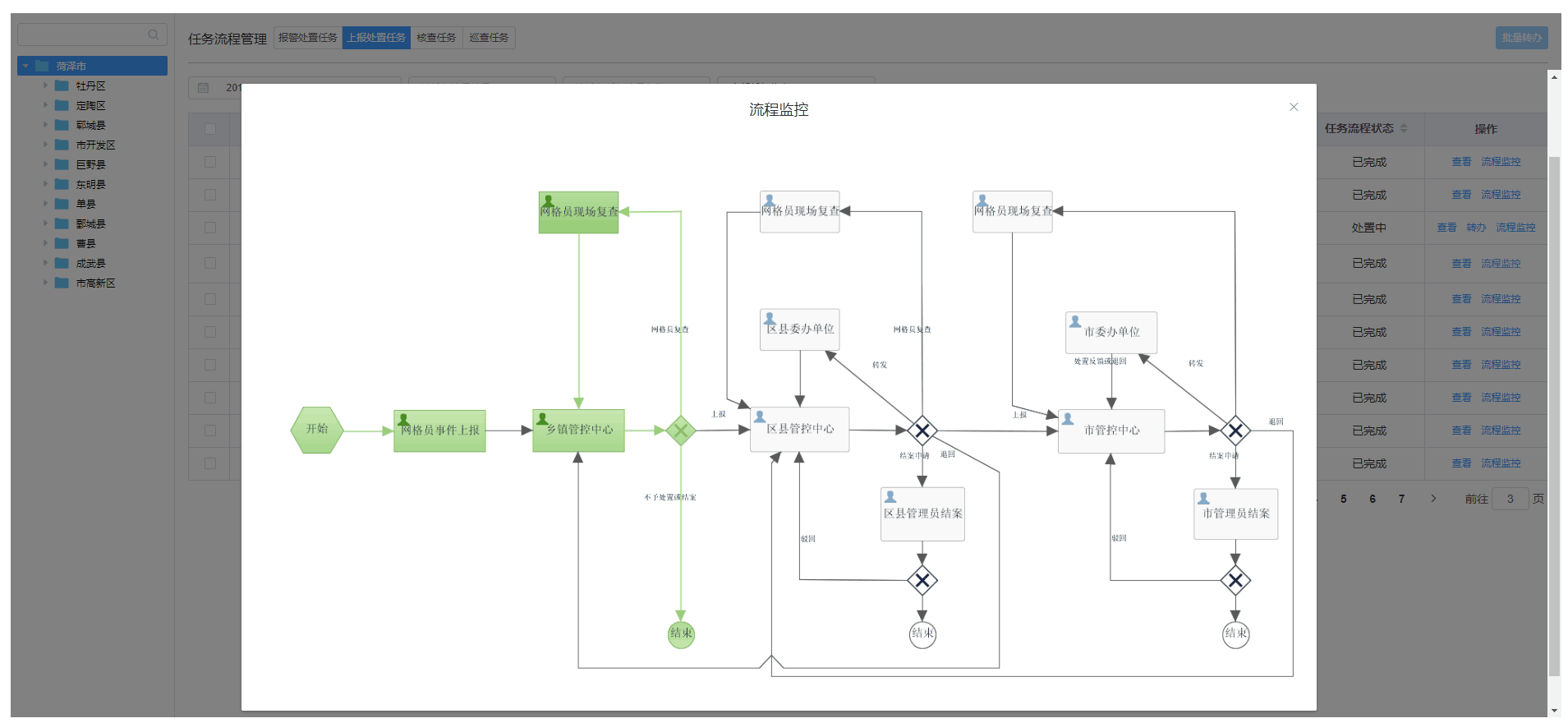This screenshot has width=1568, height=723.
Task: Click the green 结束 end circle
Action: [x=681, y=633]
